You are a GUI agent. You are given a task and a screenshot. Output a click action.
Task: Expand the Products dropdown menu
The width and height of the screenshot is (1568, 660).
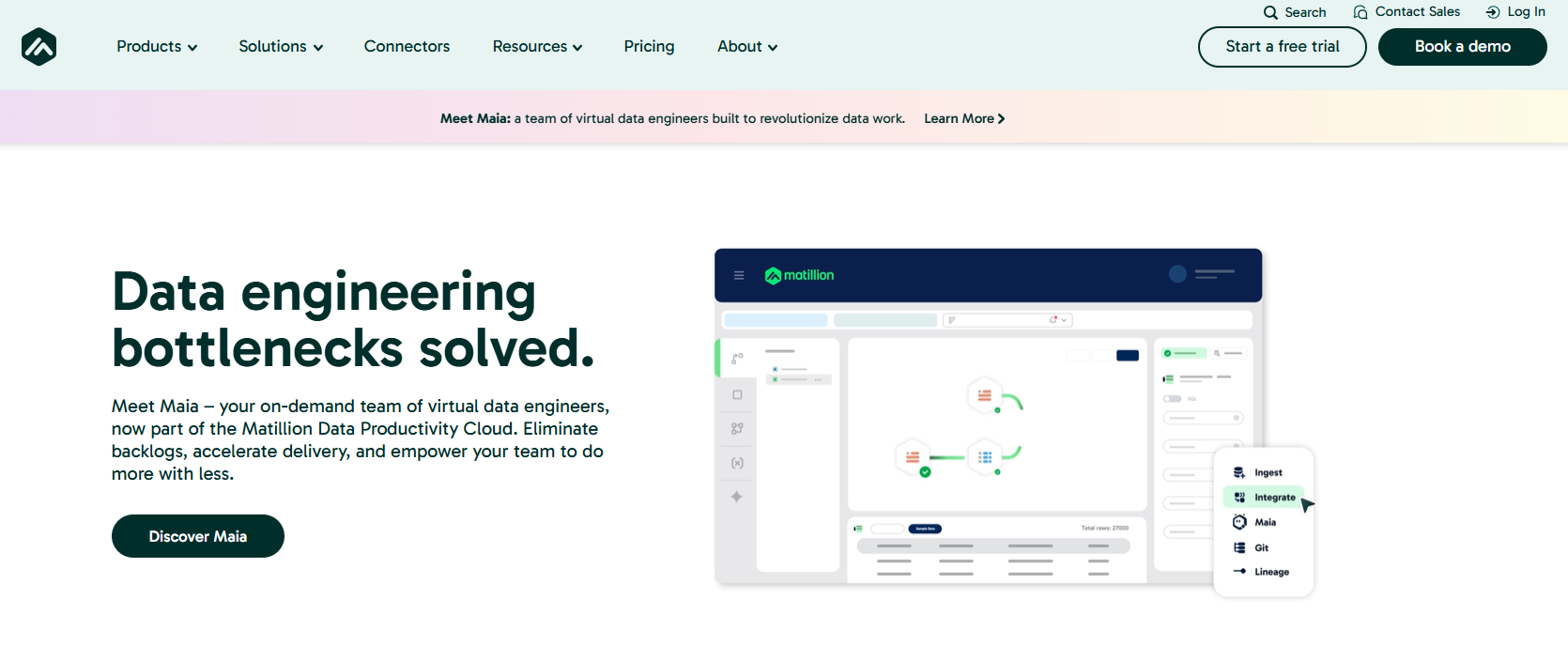(157, 46)
